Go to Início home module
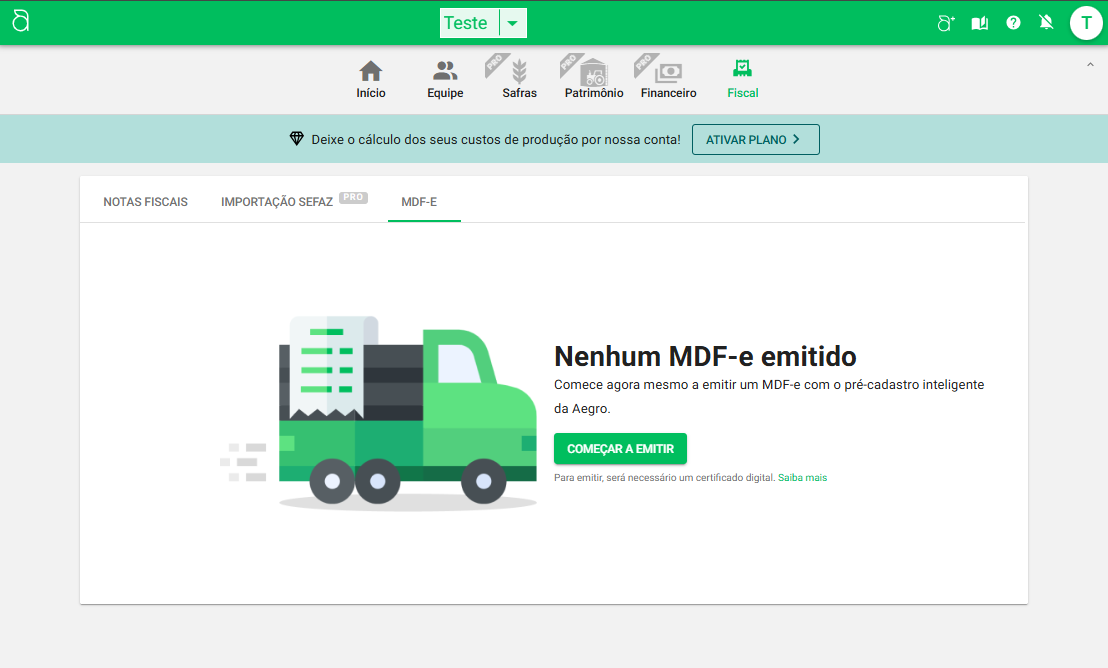 [x=371, y=79]
